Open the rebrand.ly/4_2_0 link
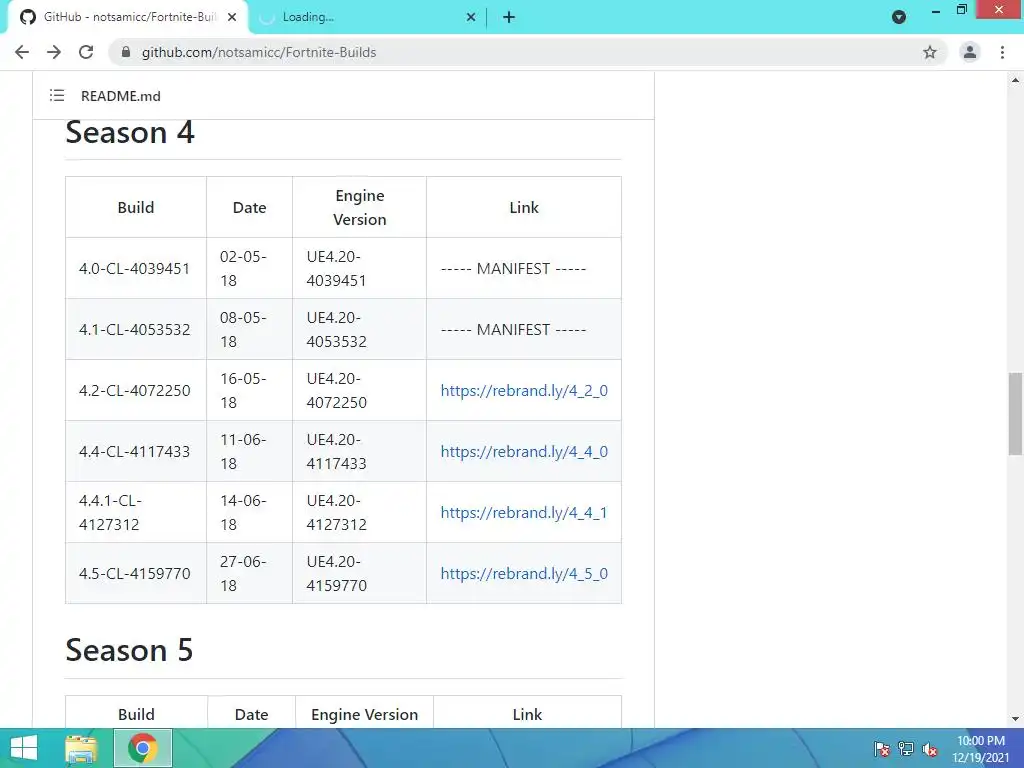The image size is (1024, 768). click(x=524, y=391)
